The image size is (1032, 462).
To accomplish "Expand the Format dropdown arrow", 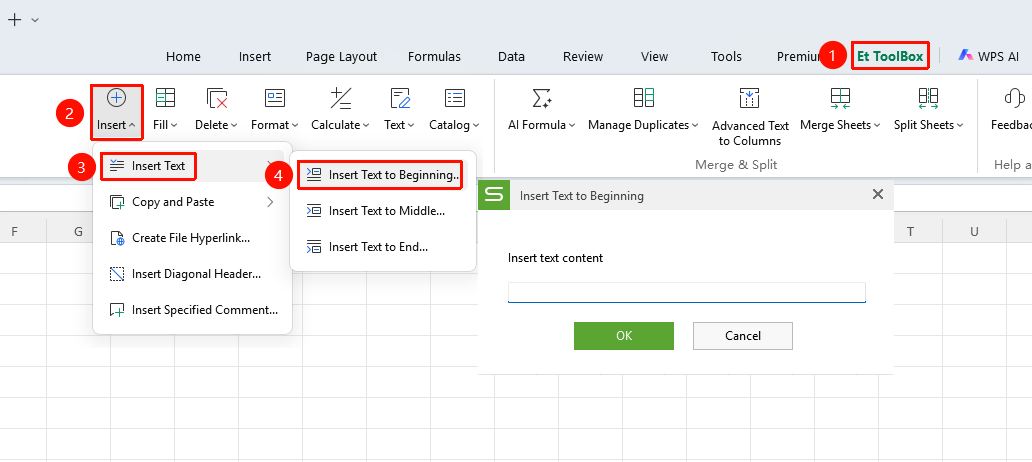I will 295,125.
